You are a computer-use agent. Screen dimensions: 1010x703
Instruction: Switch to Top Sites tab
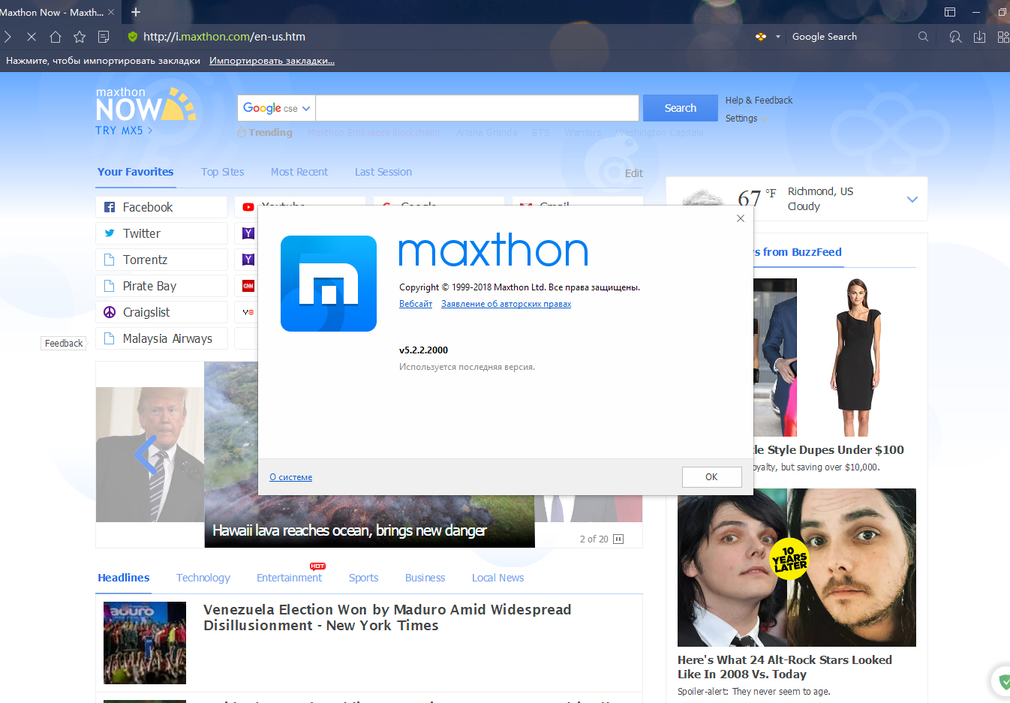[222, 172]
